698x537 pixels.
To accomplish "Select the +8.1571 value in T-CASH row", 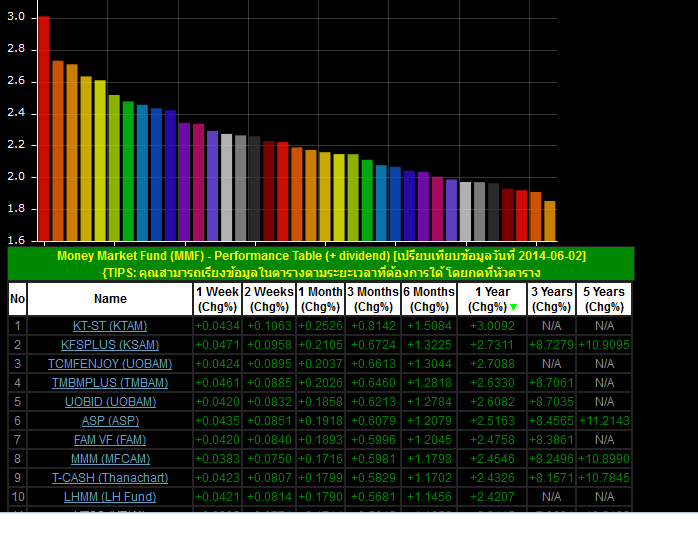I will (x=552, y=478).
